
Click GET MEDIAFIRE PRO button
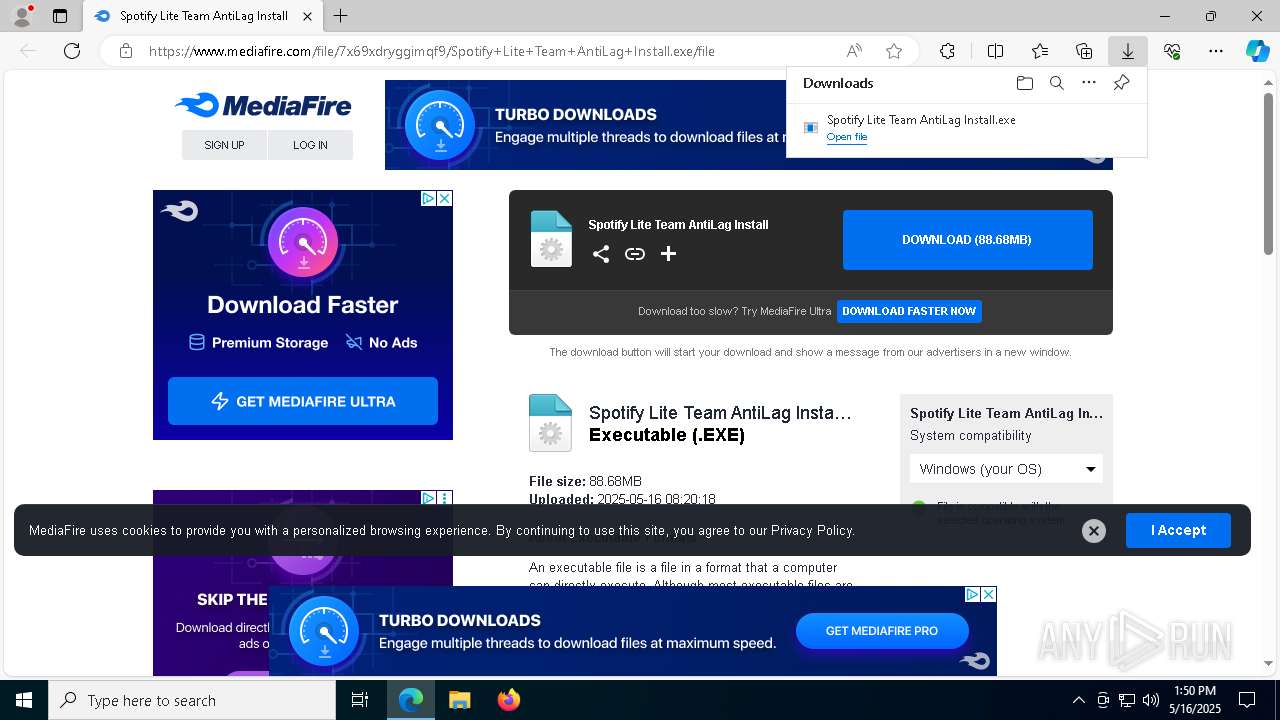tap(882, 631)
